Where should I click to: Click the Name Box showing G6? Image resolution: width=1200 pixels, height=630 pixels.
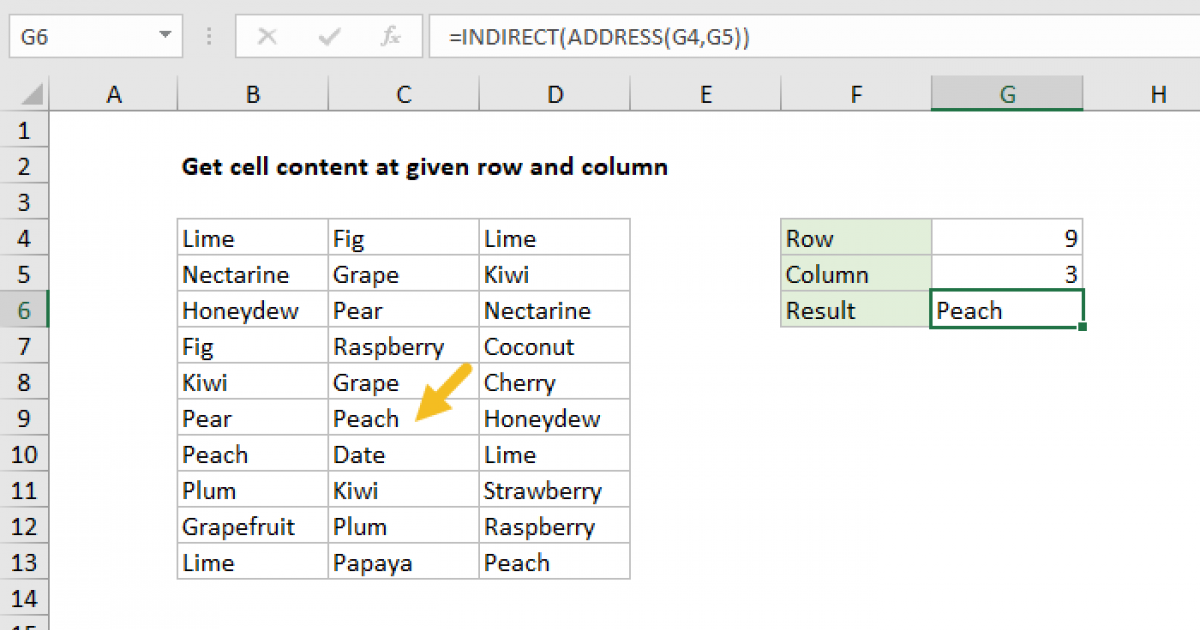pyautogui.click(x=80, y=38)
